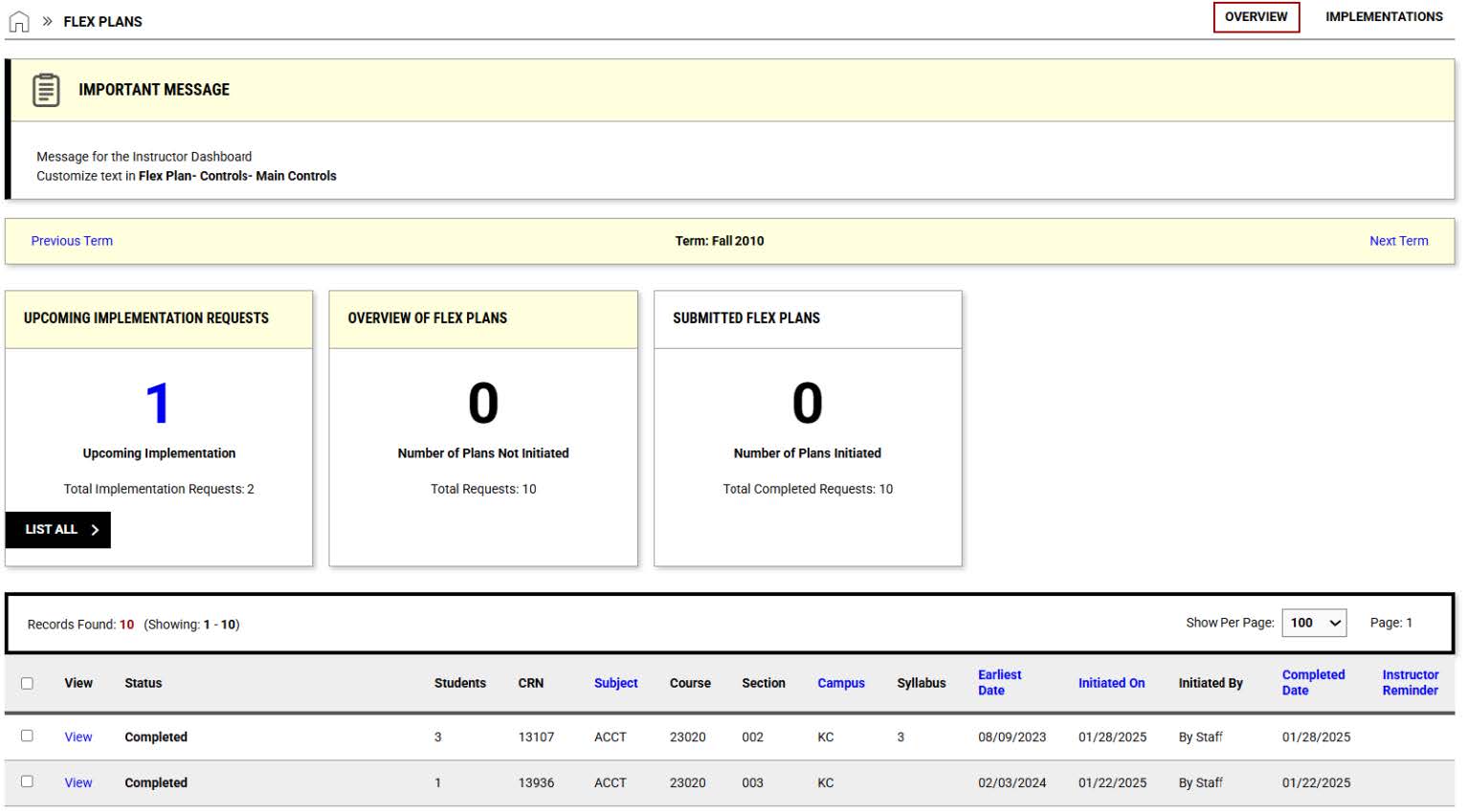The image size is (1467, 812).
Task: Switch to the Implementations tab
Action: pos(1383,16)
